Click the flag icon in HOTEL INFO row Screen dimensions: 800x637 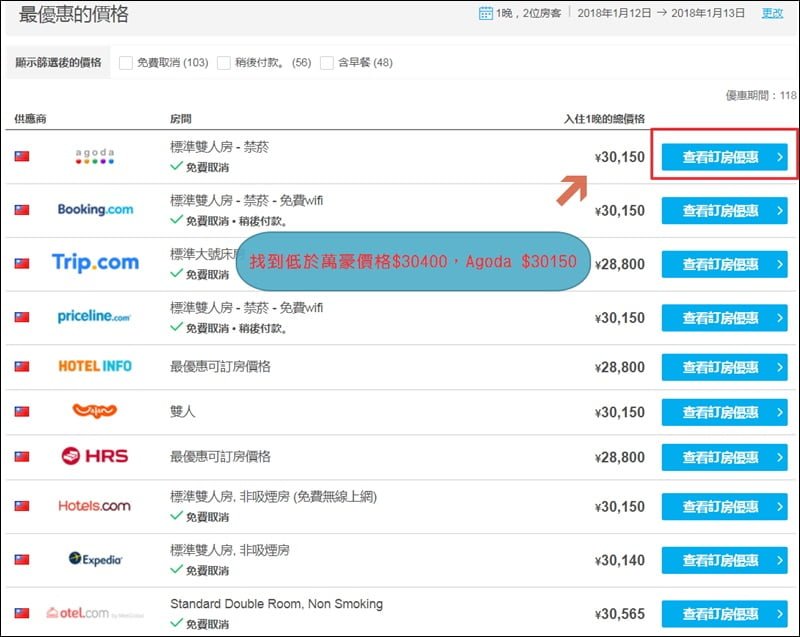22,366
